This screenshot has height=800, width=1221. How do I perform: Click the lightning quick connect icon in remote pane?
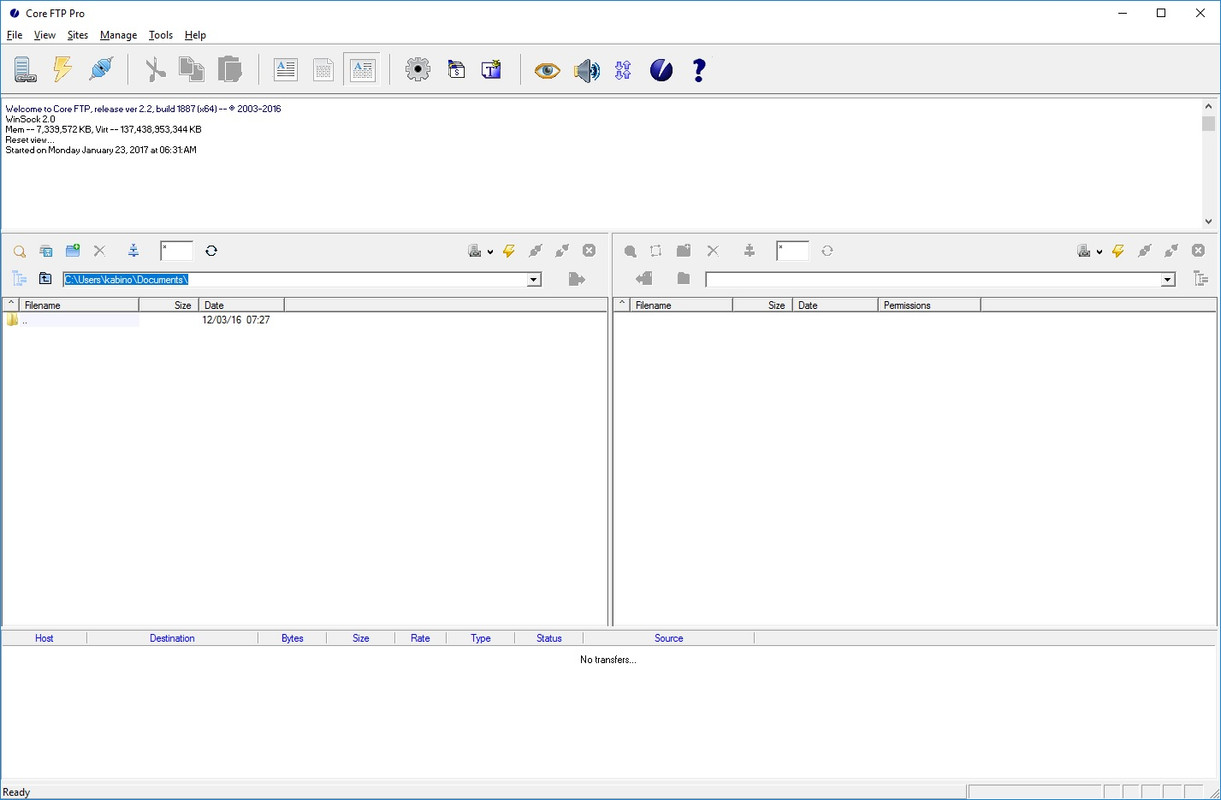(1118, 251)
